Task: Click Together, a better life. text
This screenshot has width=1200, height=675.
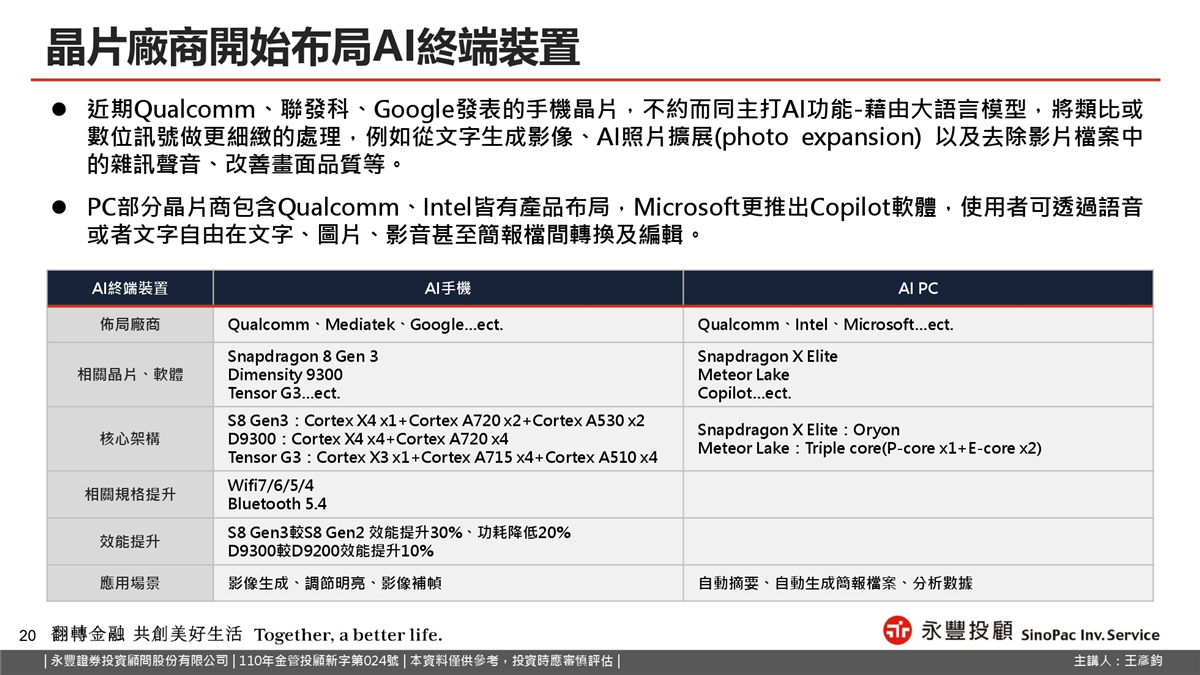Action: point(348,635)
